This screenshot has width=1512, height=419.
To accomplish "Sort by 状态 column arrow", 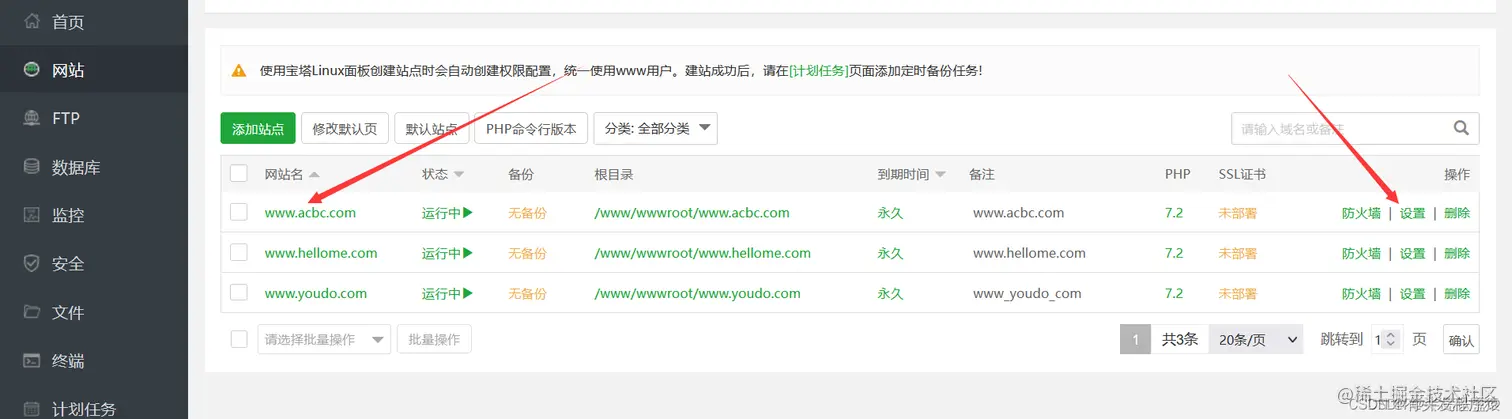I will [x=459, y=175].
